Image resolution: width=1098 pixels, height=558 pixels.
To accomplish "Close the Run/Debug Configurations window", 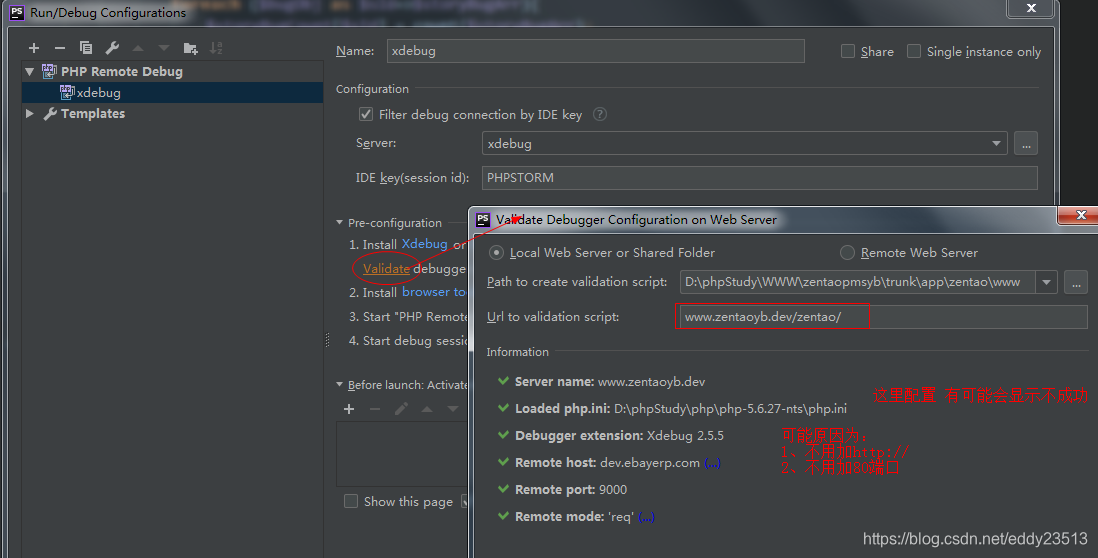I will pyautogui.click(x=1031, y=8).
